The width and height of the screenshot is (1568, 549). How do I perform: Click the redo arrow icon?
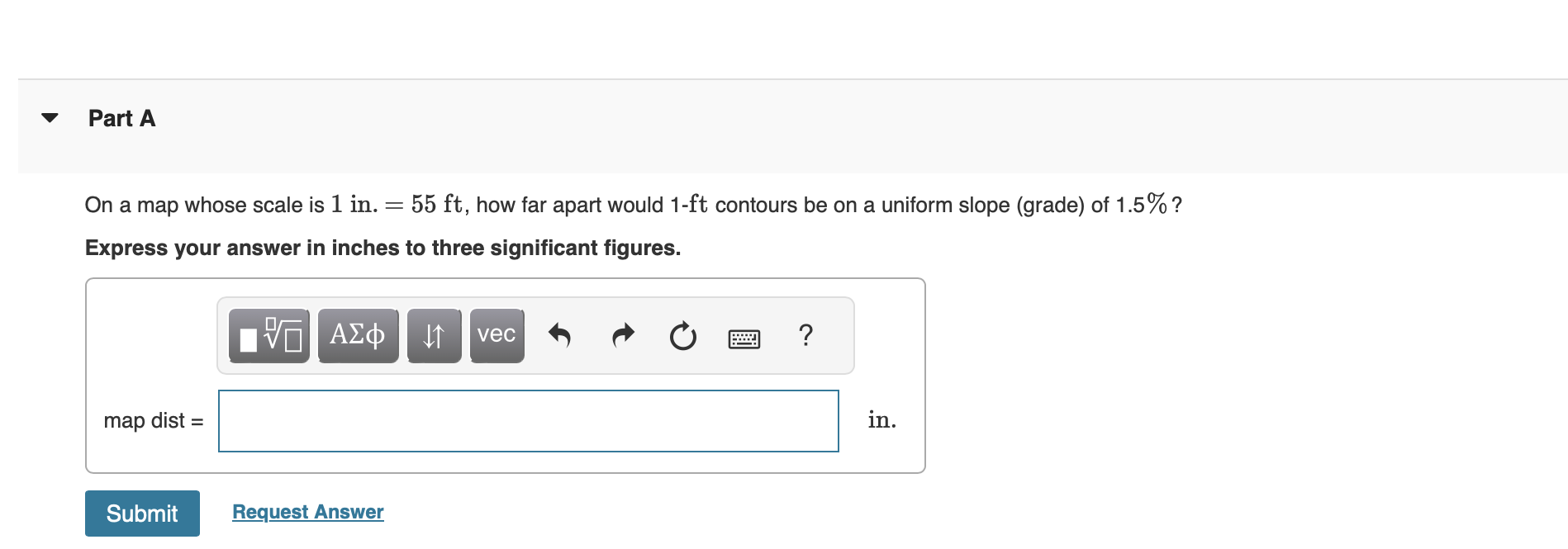[x=622, y=335]
